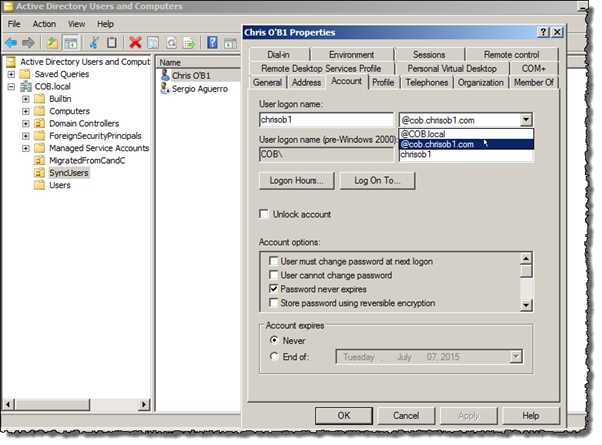Check User cannot change password

click(273, 275)
